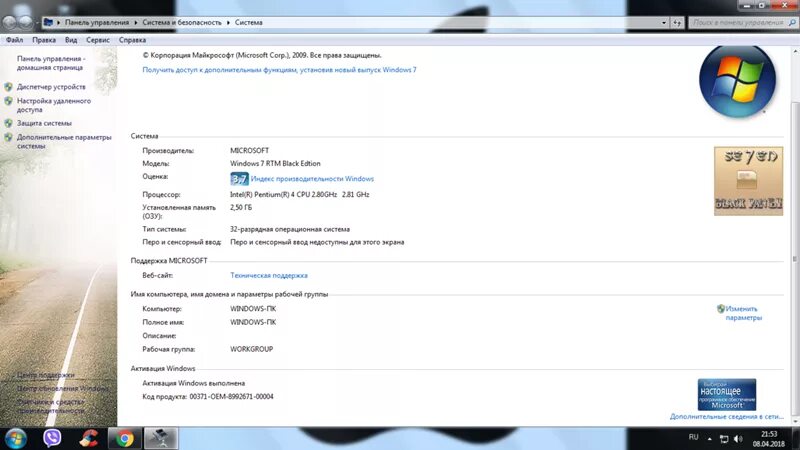Open the Вид menu

[71, 40]
